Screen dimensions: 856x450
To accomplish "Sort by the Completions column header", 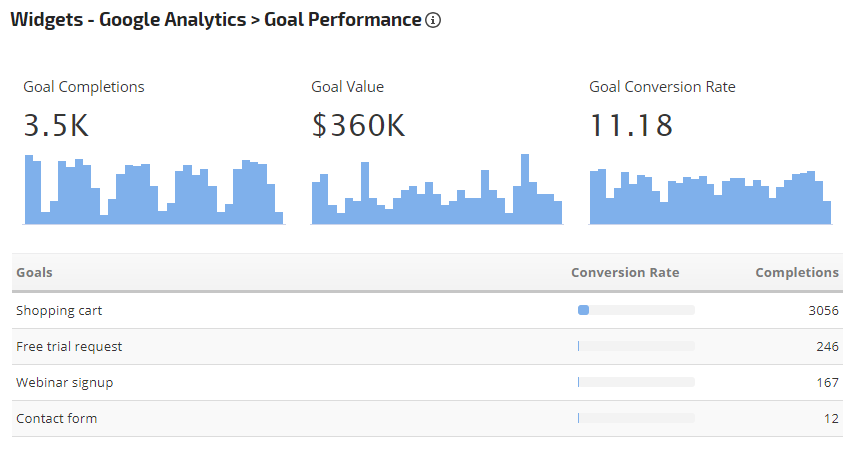I will (797, 272).
